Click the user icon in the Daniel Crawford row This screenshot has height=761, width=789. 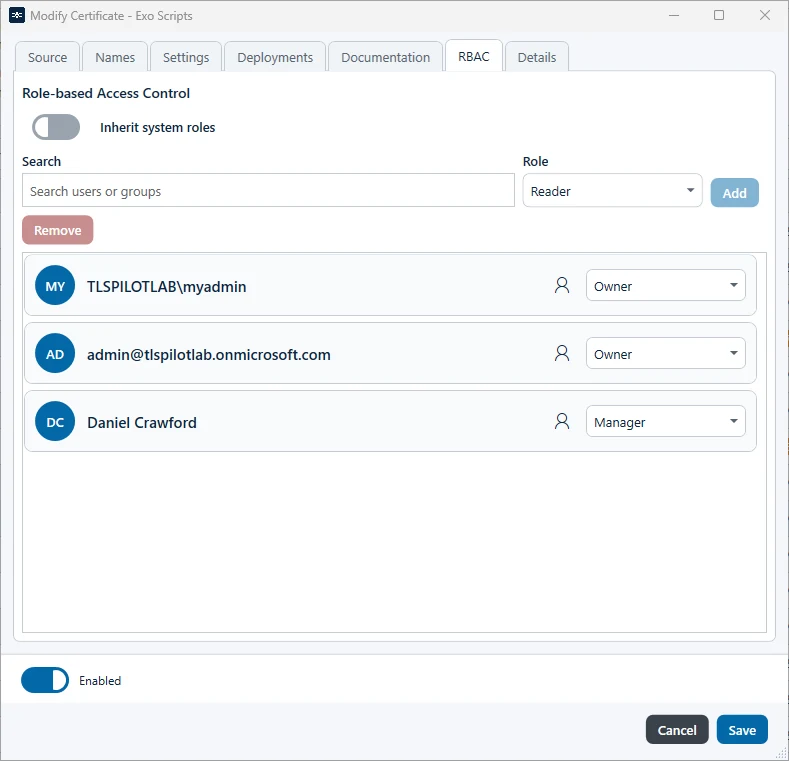(x=562, y=421)
